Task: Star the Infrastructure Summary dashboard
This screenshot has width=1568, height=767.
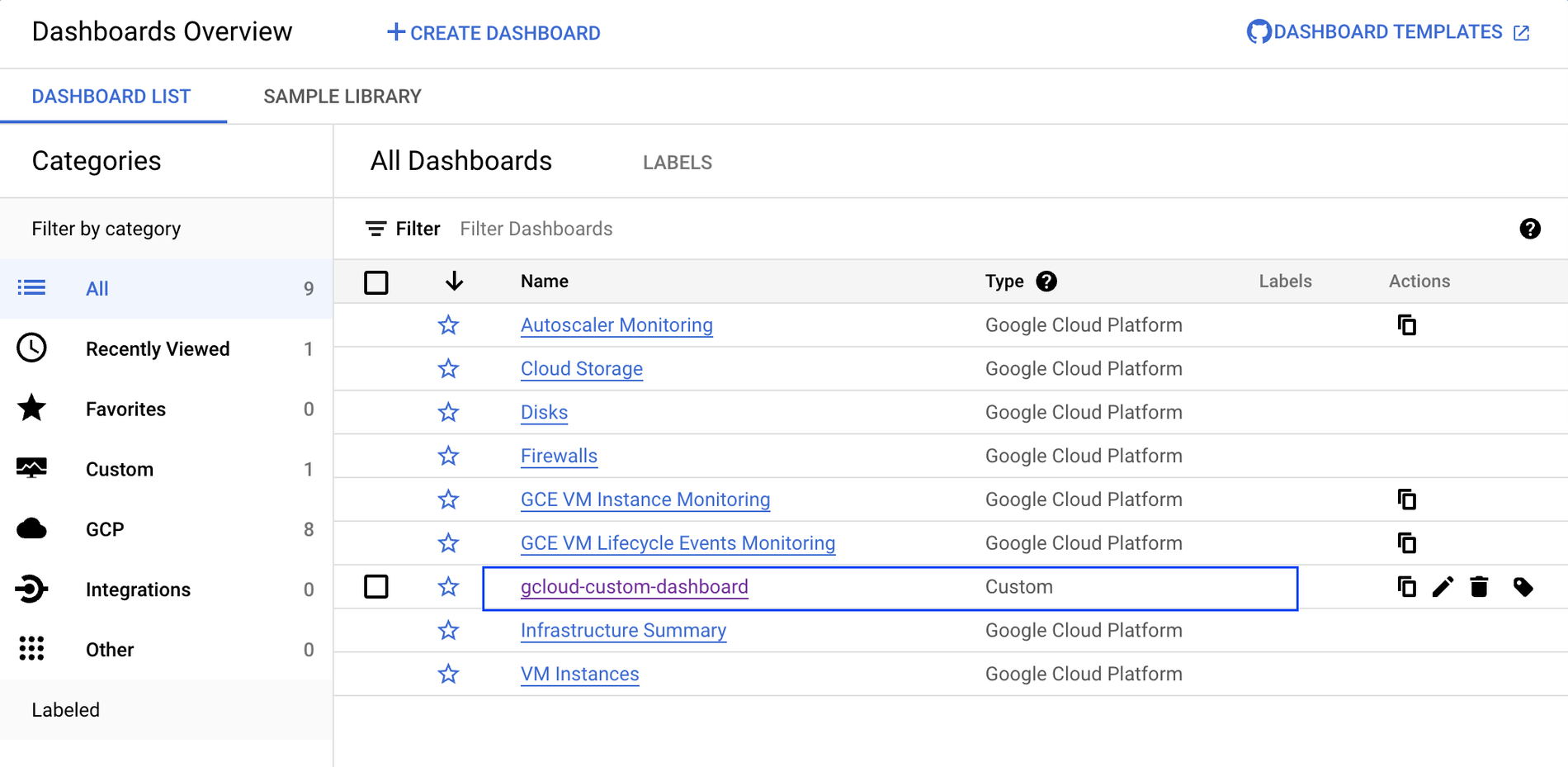Action: point(448,631)
